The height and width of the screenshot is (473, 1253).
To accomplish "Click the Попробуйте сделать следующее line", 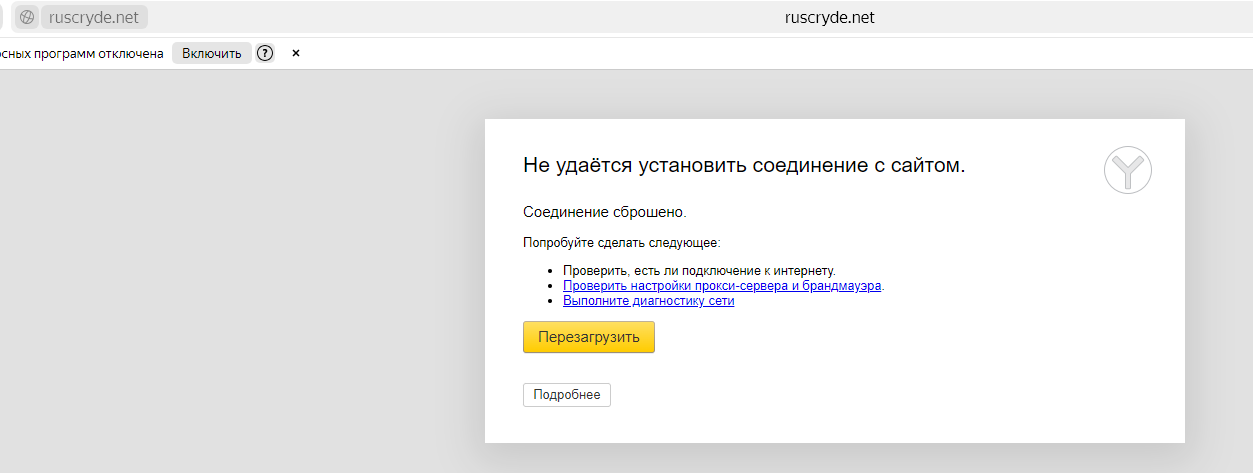I will coord(621,243).
